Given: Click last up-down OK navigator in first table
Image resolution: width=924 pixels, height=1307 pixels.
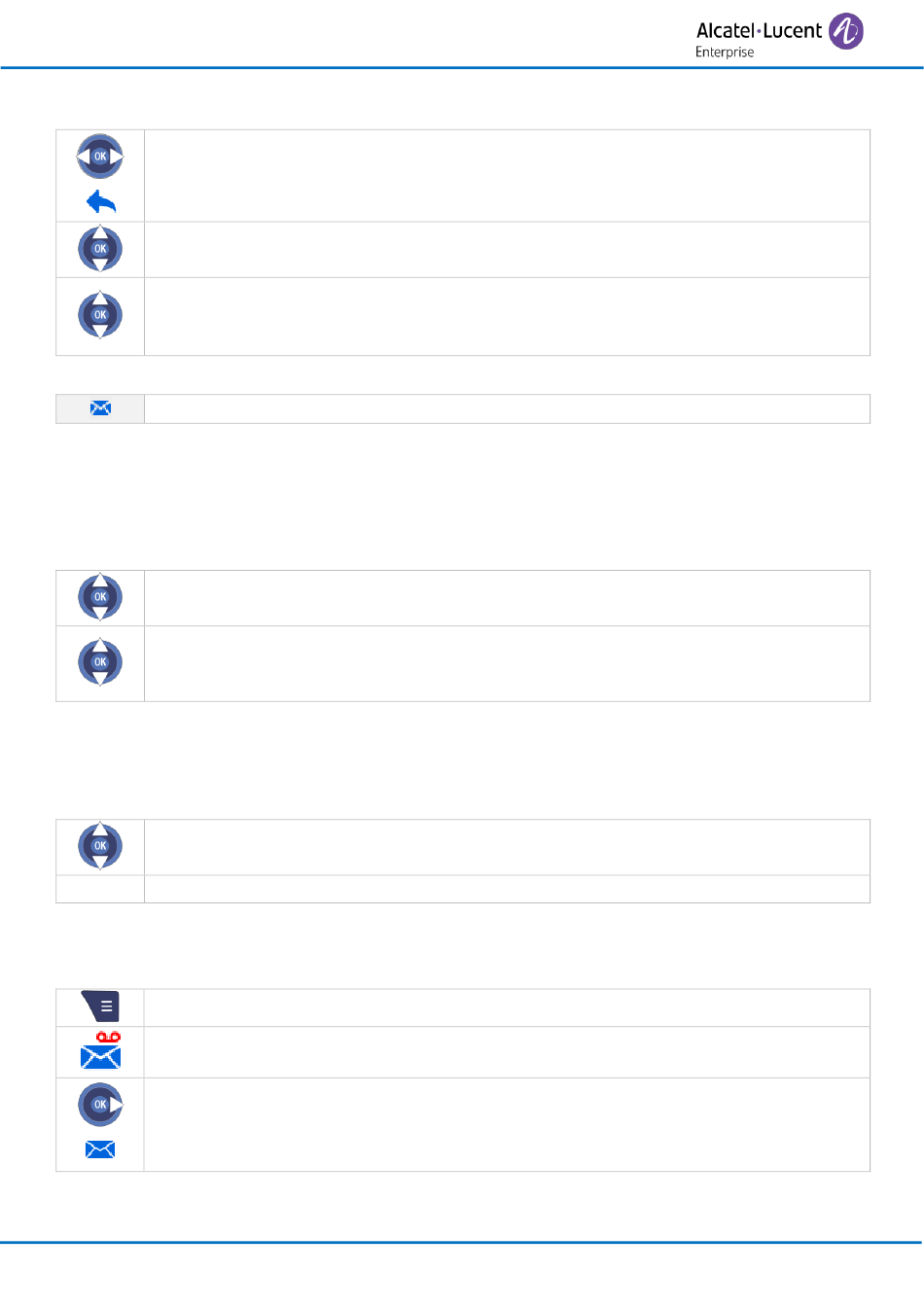Looking at the screenshot, I should [100, 315].
